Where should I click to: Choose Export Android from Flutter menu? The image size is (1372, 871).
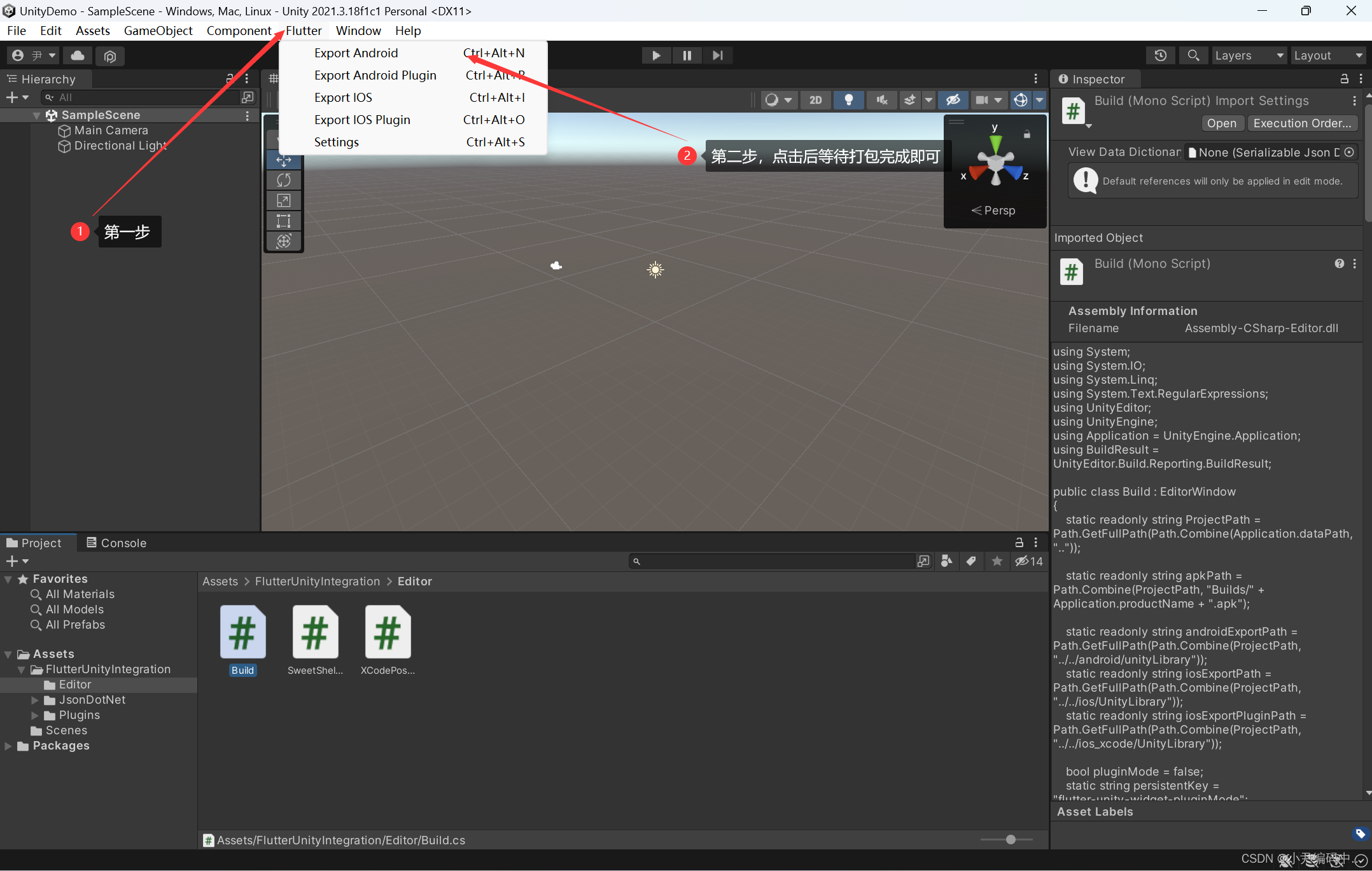click(413, 53)
